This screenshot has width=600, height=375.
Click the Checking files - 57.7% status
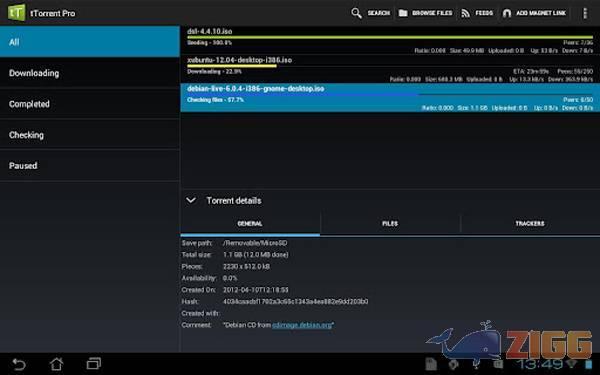[x=215, y=100]
